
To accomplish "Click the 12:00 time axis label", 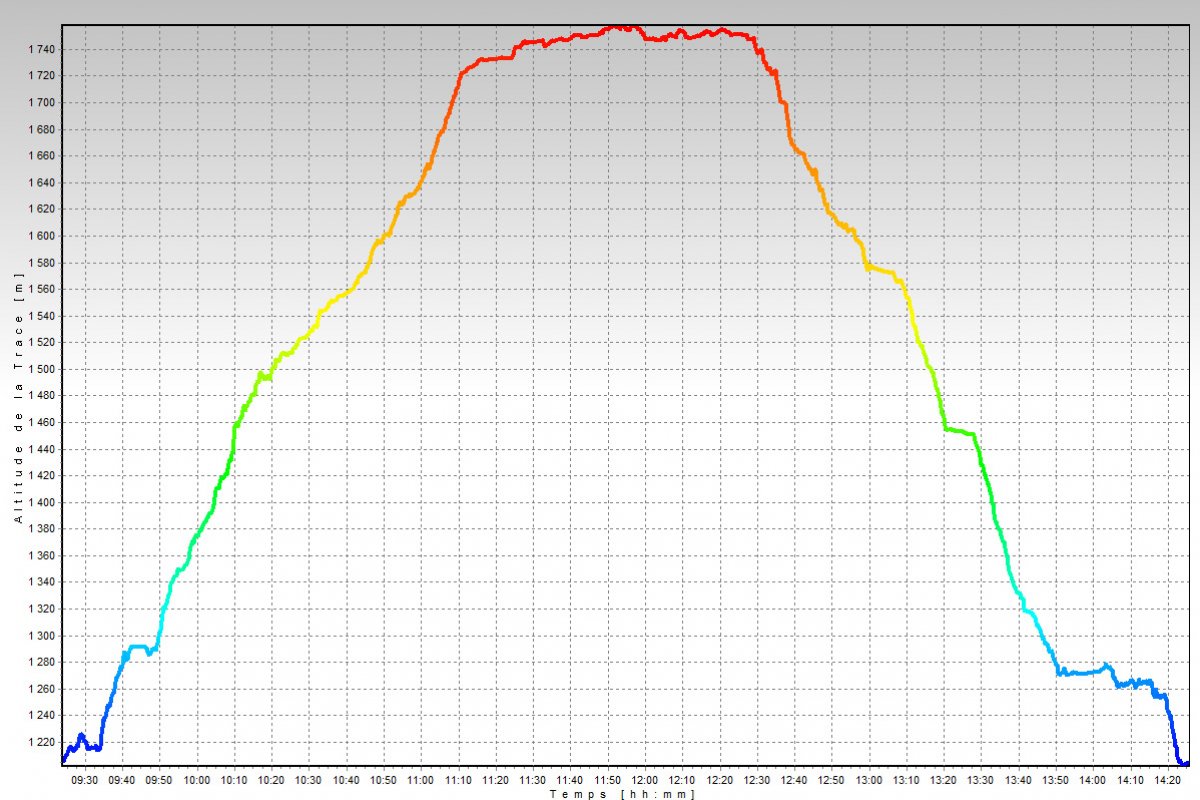I will tap(645, 779).
